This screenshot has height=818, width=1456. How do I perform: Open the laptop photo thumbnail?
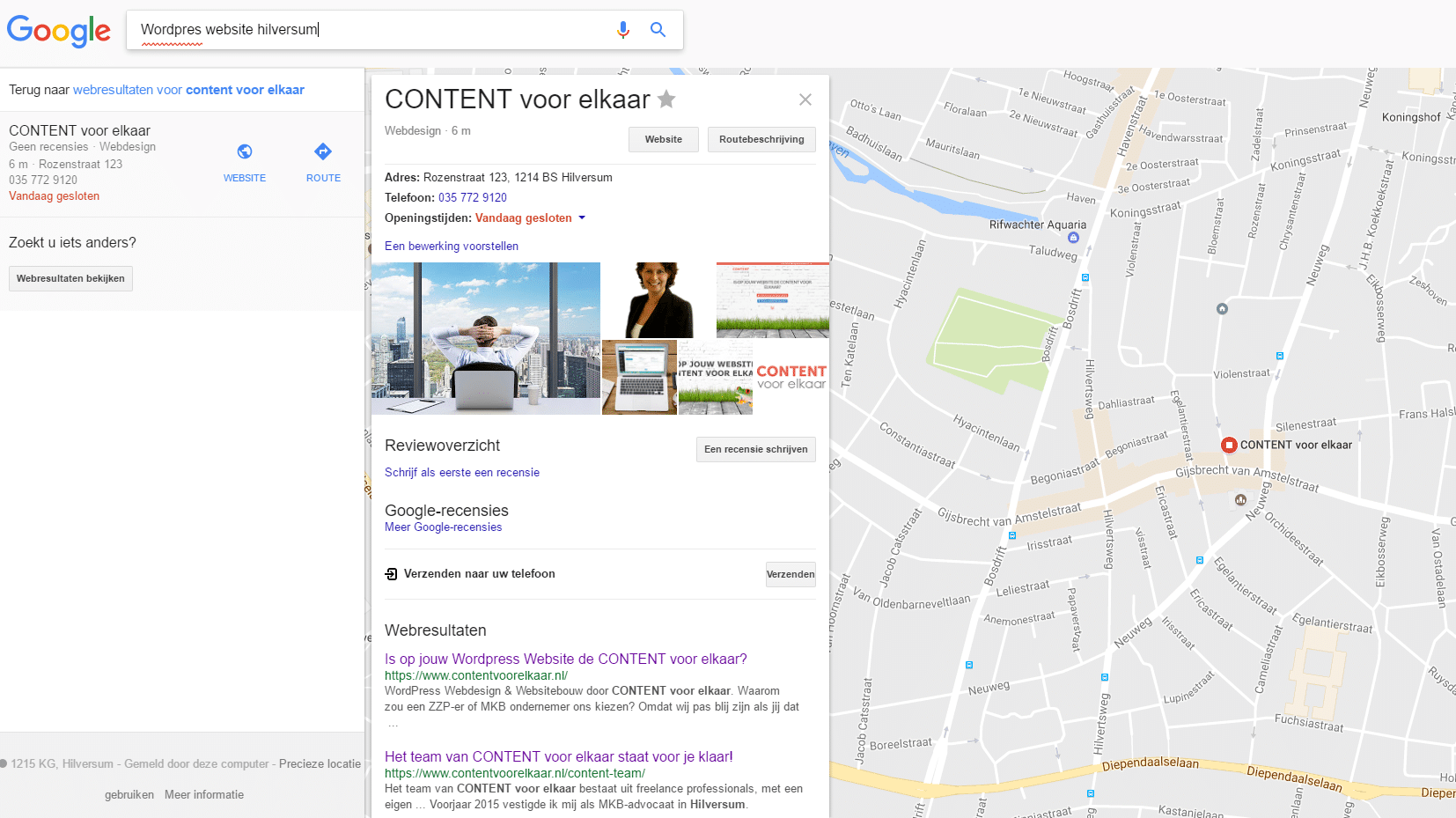point(639,377)
